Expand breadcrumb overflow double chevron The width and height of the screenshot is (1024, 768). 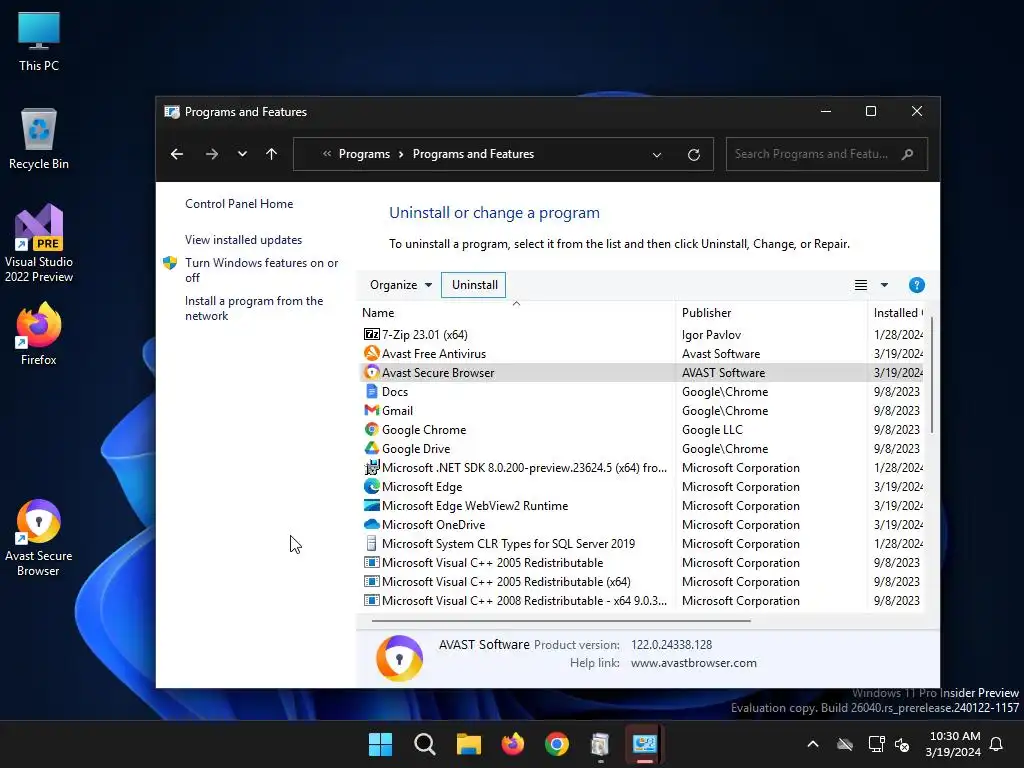tap(327, 154)
